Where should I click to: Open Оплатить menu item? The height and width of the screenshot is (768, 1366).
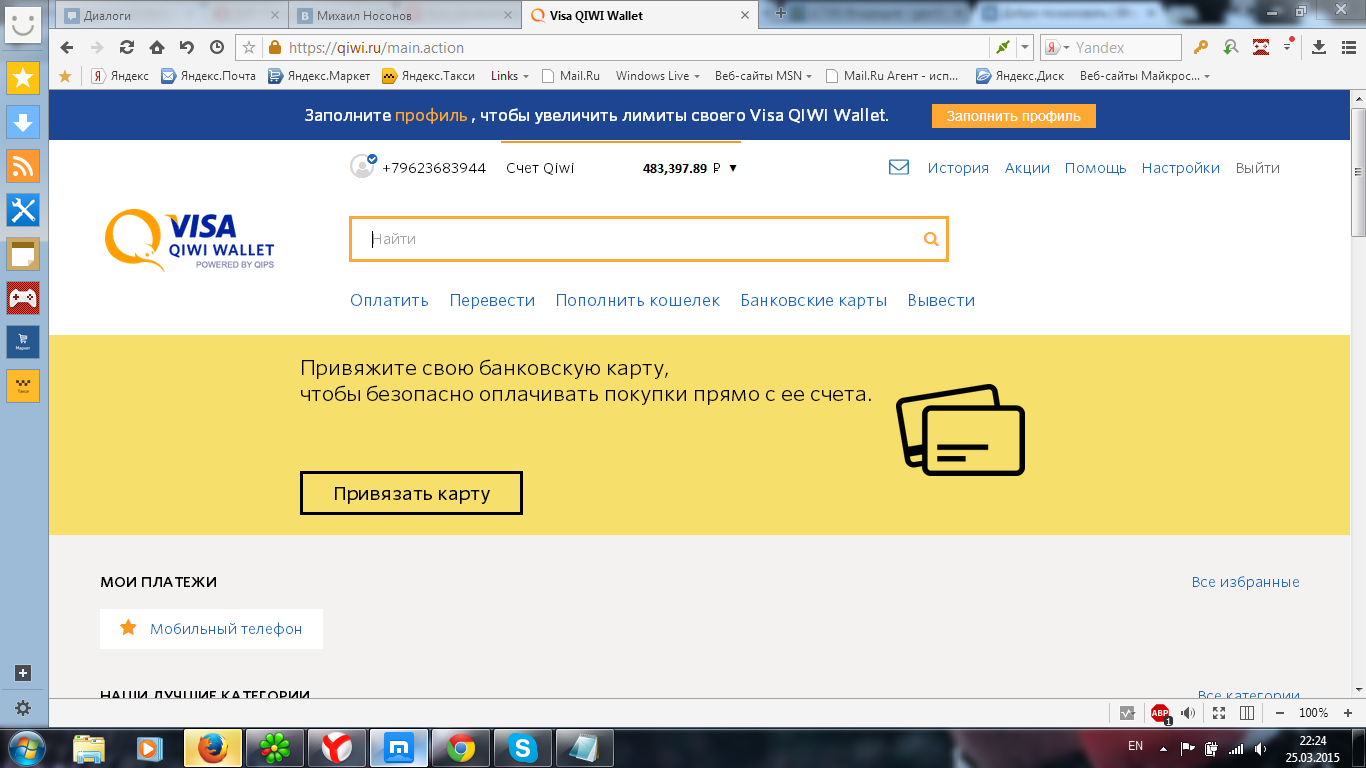point(389,300)
